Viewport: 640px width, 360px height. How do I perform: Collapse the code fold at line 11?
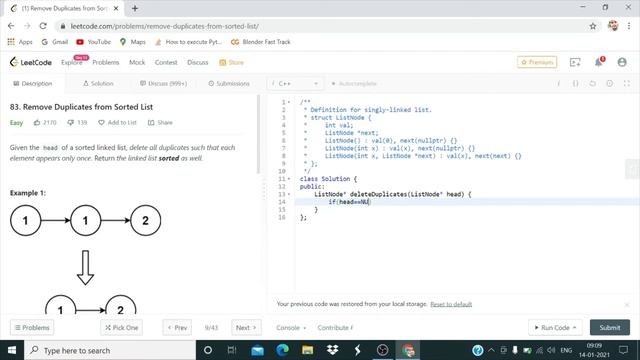pos(289,179)
